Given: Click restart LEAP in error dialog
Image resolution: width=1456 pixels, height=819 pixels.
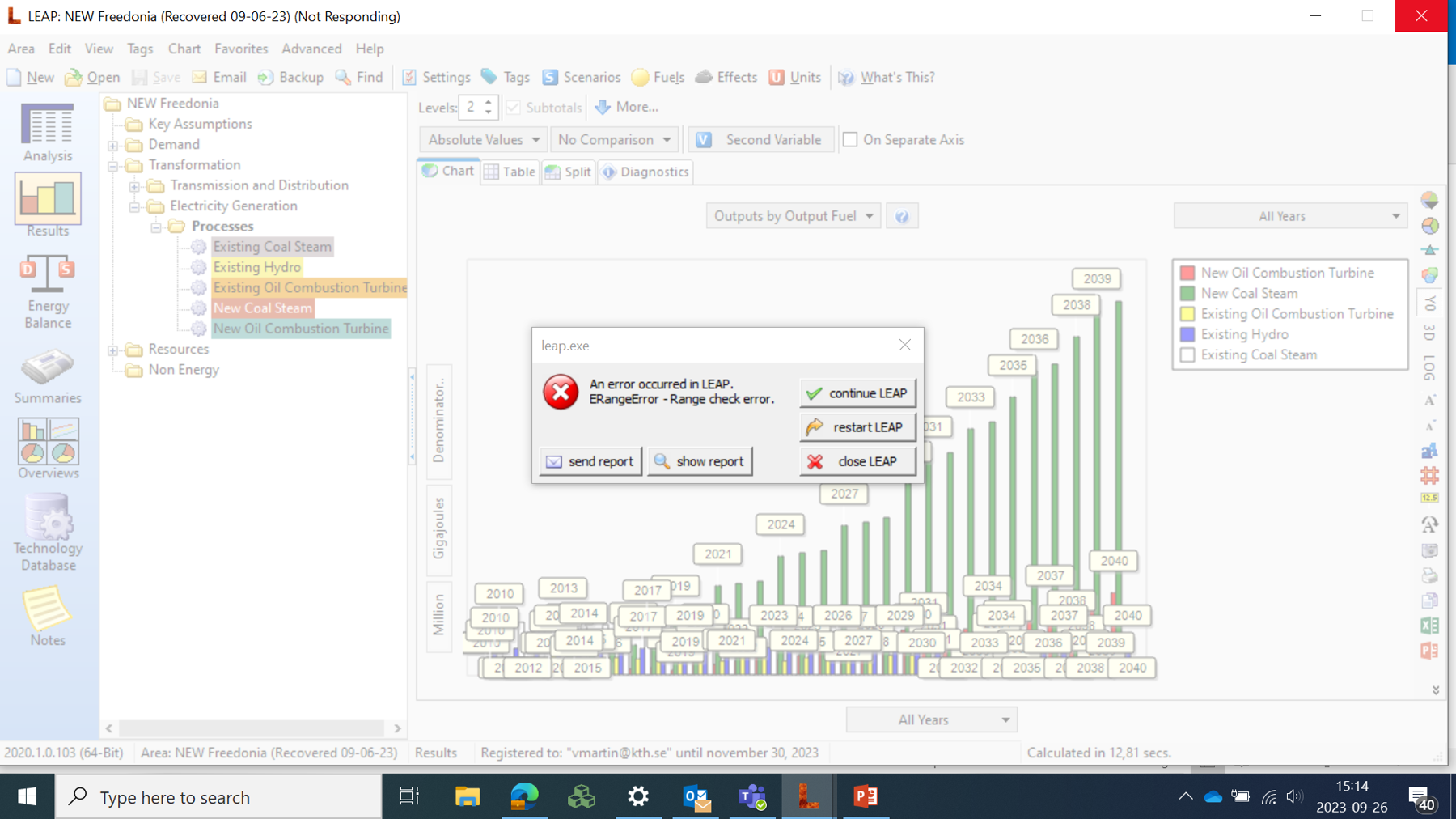Looking at the screenshot, I should tap(857, 426).
